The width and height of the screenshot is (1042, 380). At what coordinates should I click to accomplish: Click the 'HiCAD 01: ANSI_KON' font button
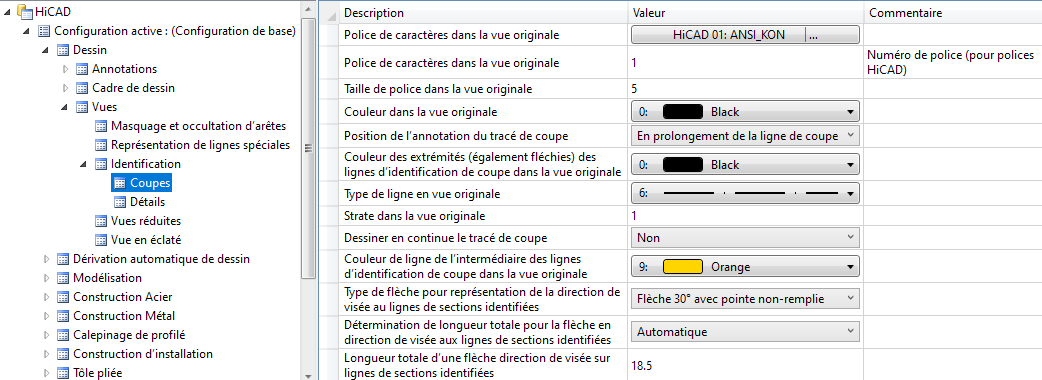[718, 35]
